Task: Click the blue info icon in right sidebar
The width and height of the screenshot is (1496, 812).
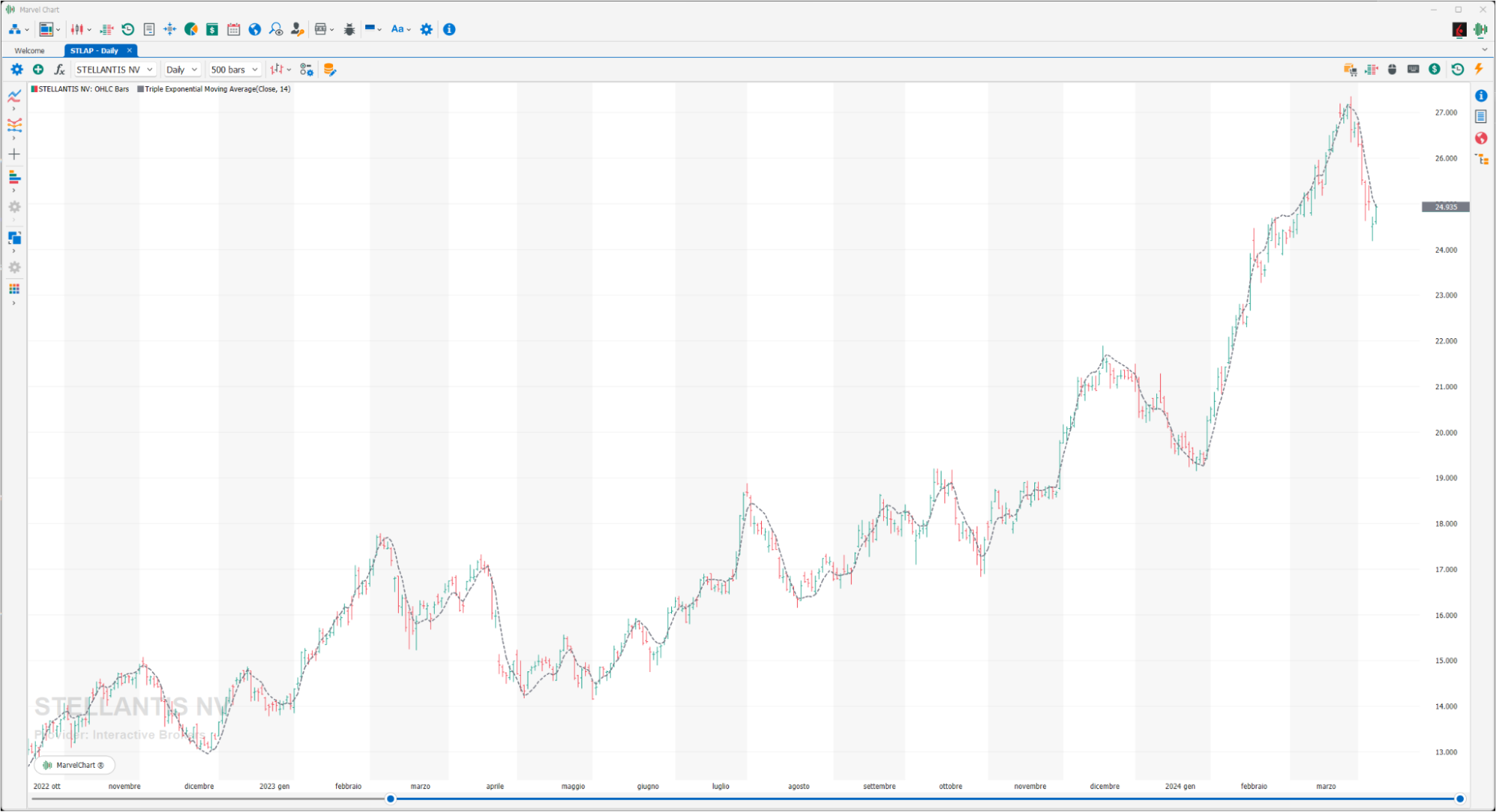Action: click(x=1481, y=96)
